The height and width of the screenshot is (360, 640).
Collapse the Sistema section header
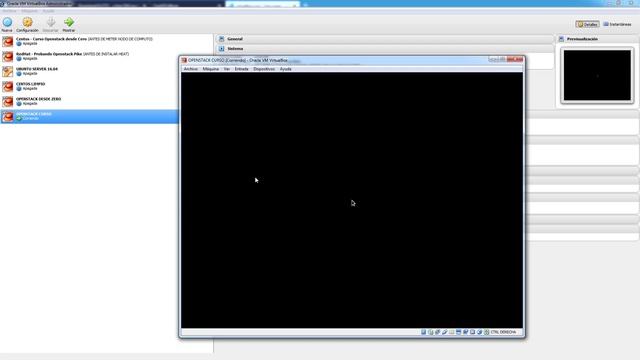point(384,49)
